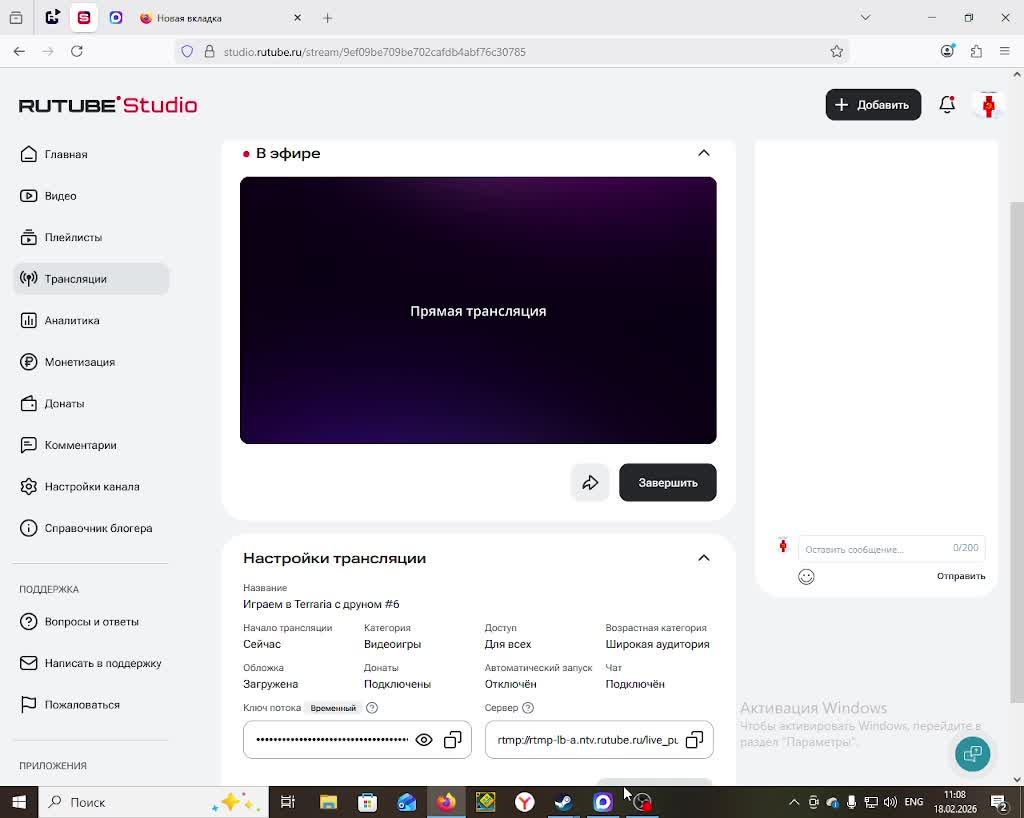Share the stream with arrow icon
1024x818 pixels.
click(x=590, y=482)
